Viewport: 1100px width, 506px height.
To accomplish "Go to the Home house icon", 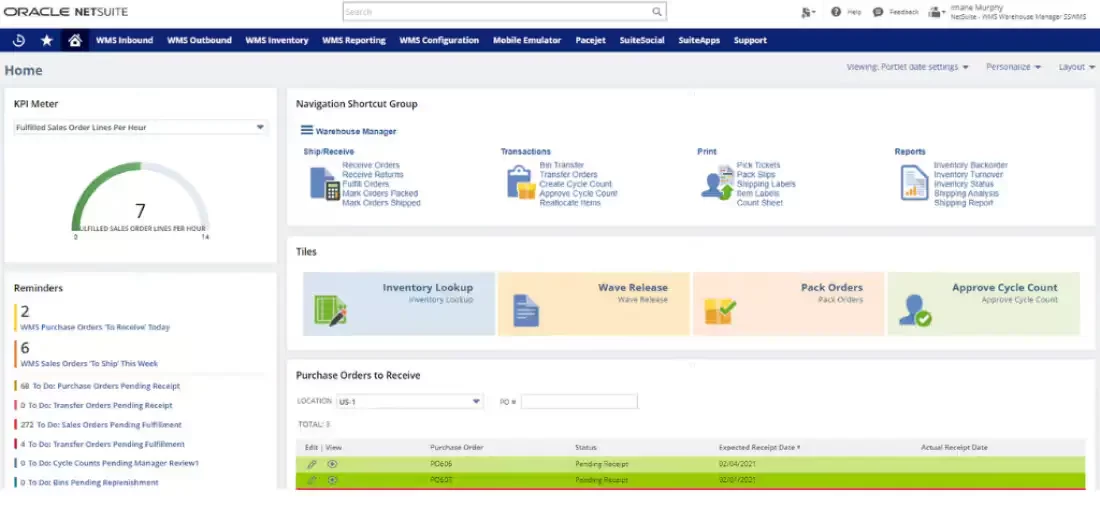I will (x=74, y=40).
